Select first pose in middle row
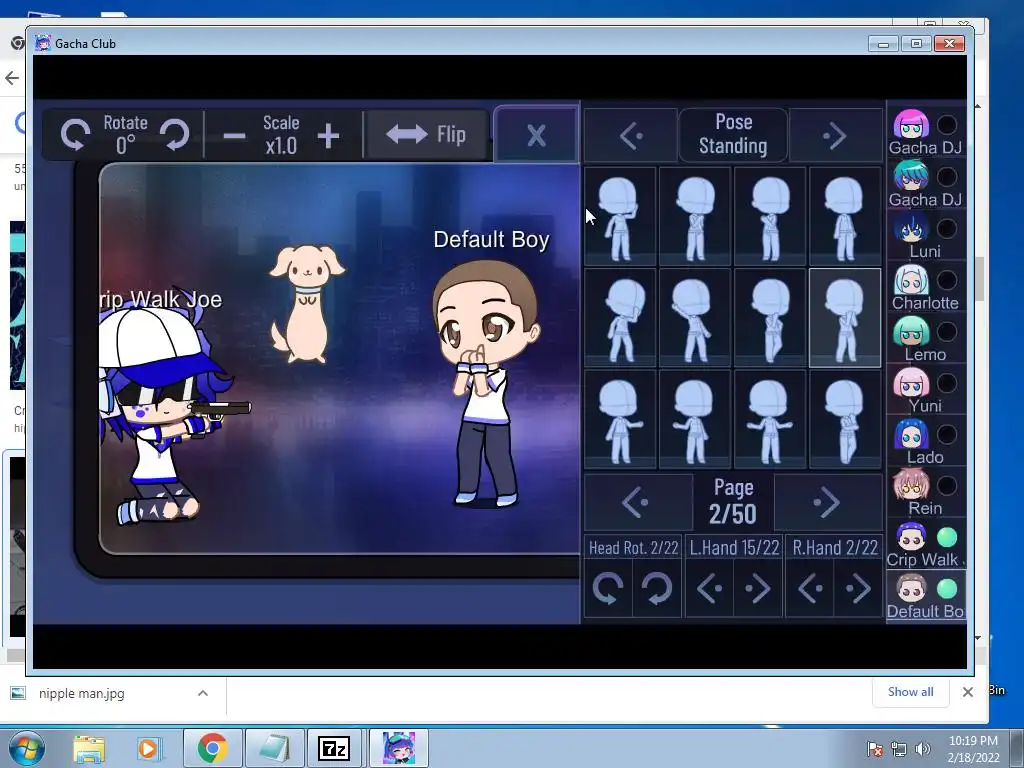The image size is (1024, 768). [620, 318]
